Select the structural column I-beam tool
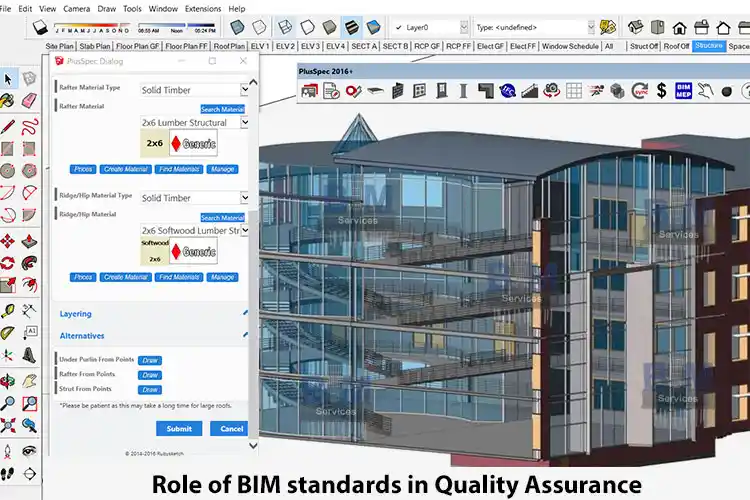 [x=463, y=90]
